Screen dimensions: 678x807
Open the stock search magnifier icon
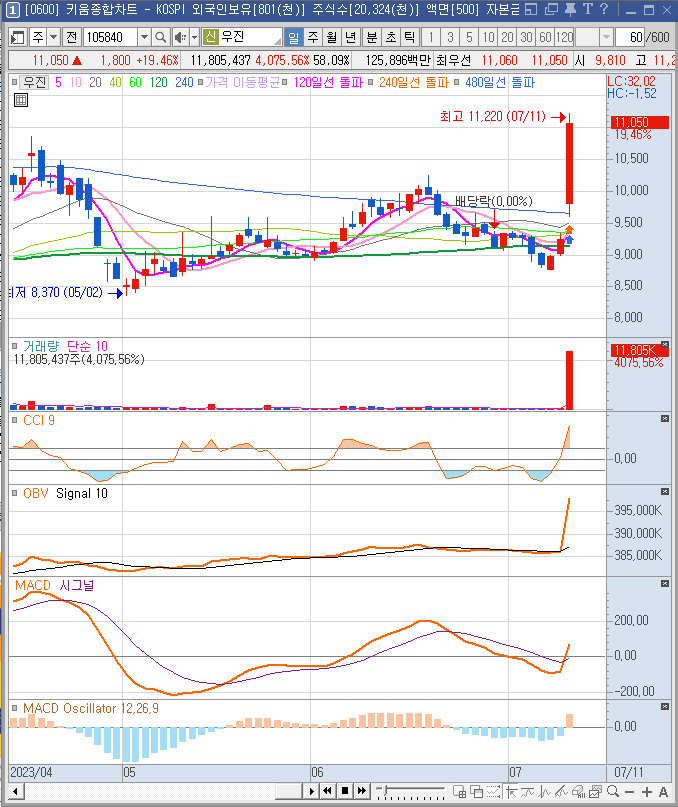point(161,37)
